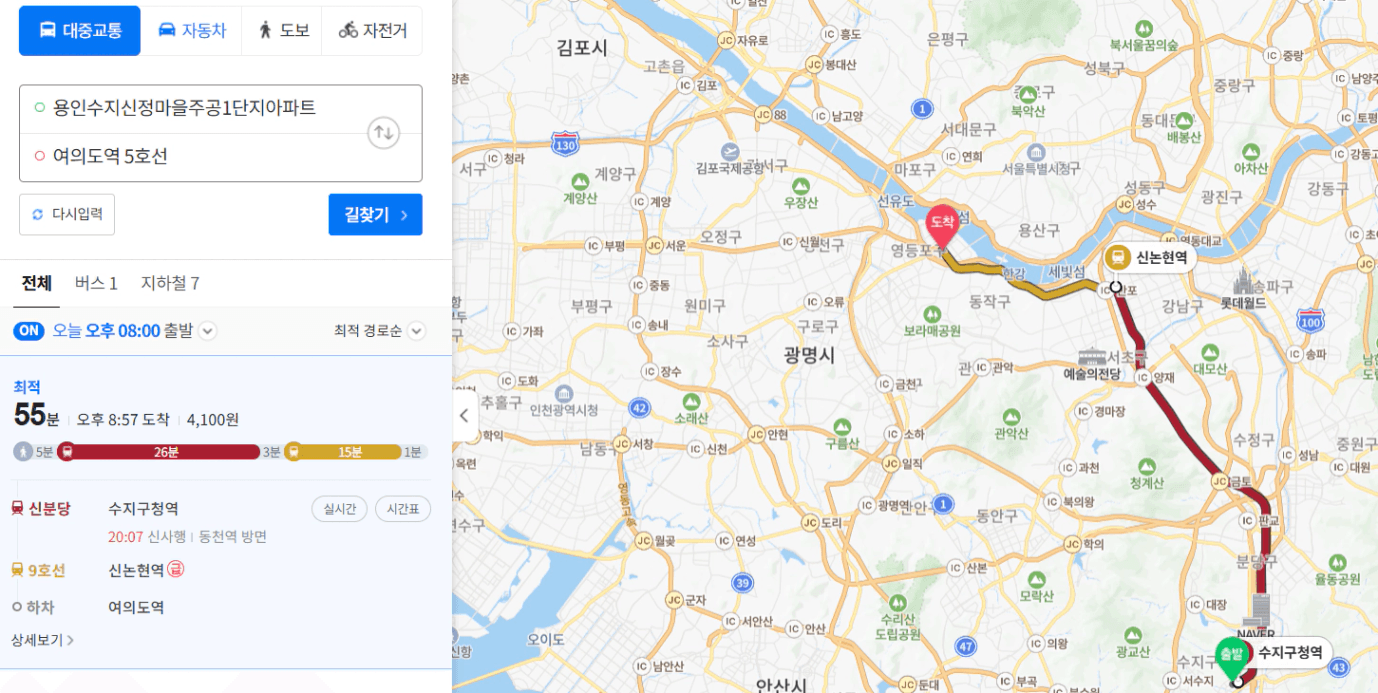
Task: Click the red 도착 arrival pin
Action: coord(943,225)
